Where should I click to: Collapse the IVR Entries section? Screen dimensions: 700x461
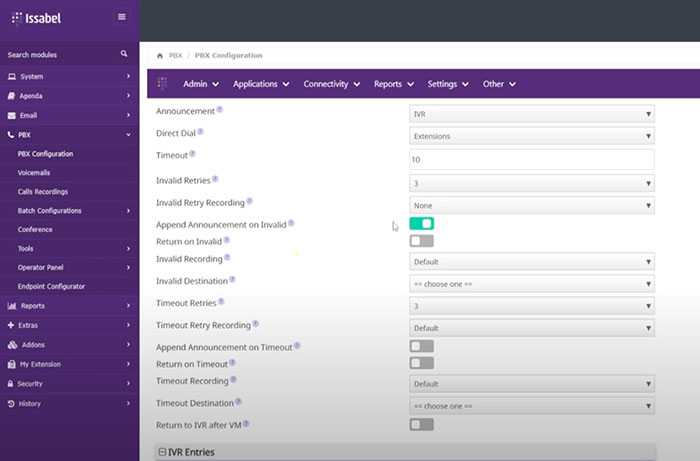[162, 452]
